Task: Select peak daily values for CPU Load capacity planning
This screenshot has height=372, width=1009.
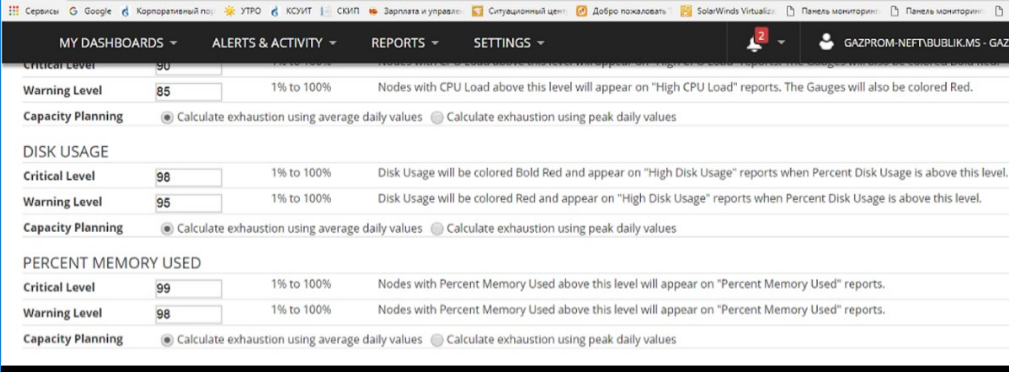Action: 437,118
